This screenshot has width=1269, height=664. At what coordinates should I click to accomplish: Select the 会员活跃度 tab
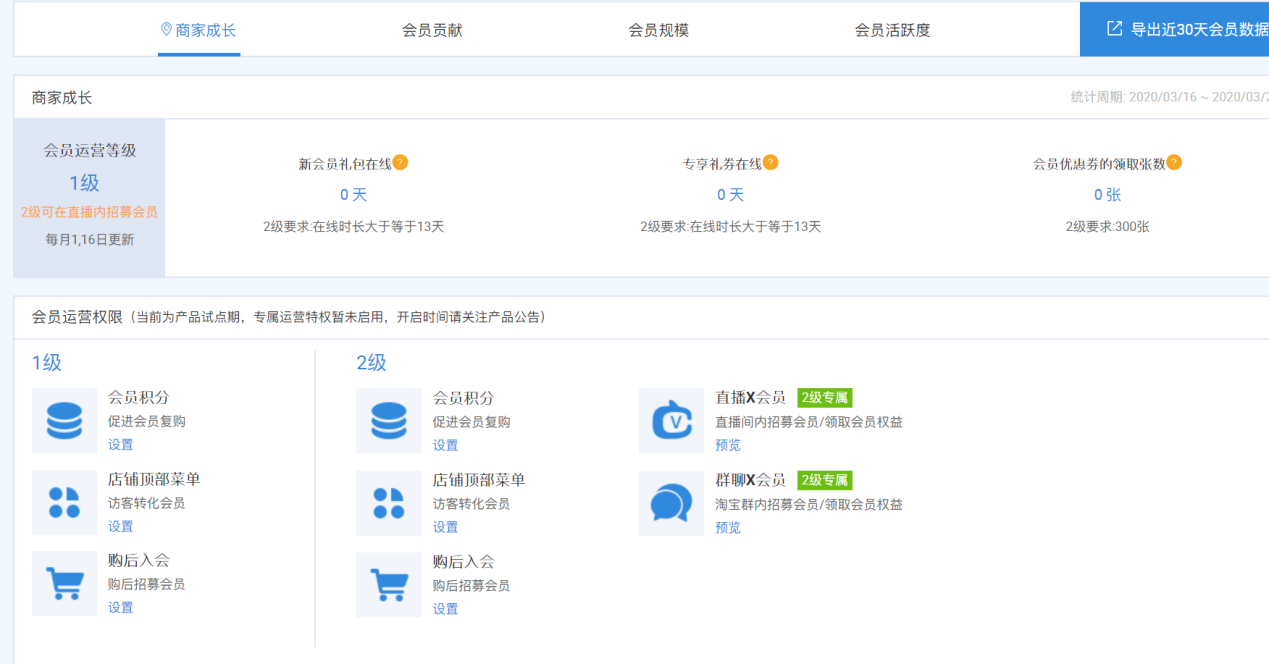point(892,30)
